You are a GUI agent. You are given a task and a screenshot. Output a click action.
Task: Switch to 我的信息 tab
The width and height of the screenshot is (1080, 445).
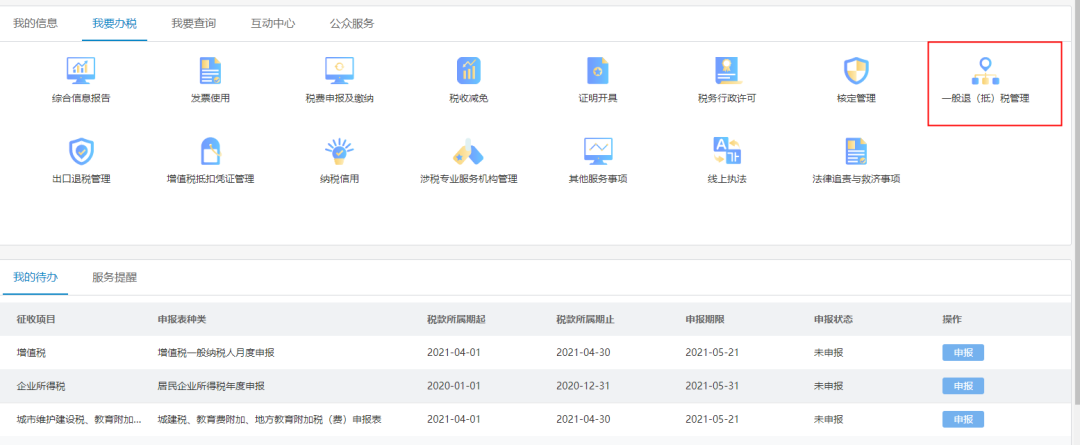(35, 23)
